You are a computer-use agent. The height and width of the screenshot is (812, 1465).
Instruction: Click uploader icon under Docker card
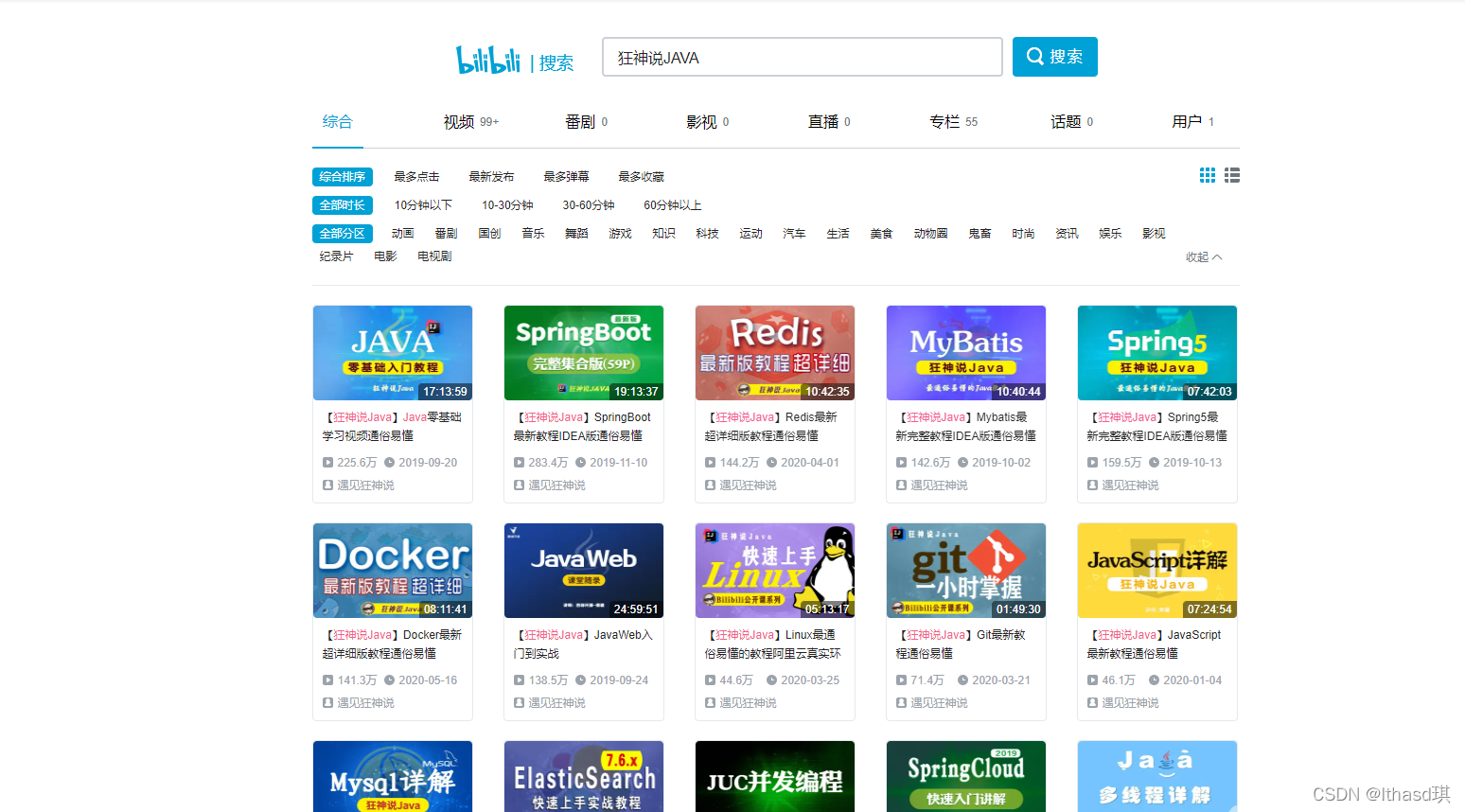click(327, 703)
